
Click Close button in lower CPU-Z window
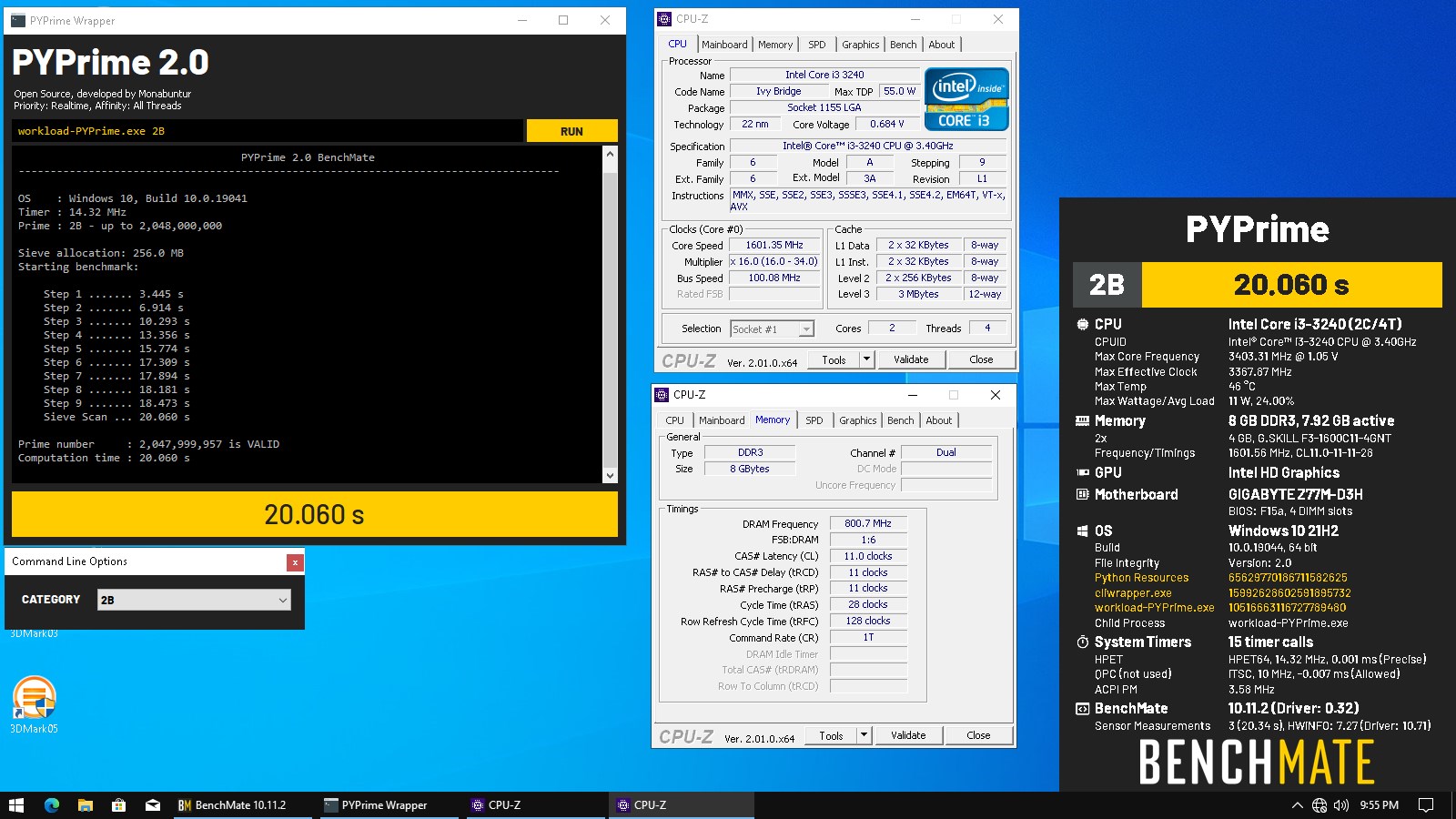point(978,735)
